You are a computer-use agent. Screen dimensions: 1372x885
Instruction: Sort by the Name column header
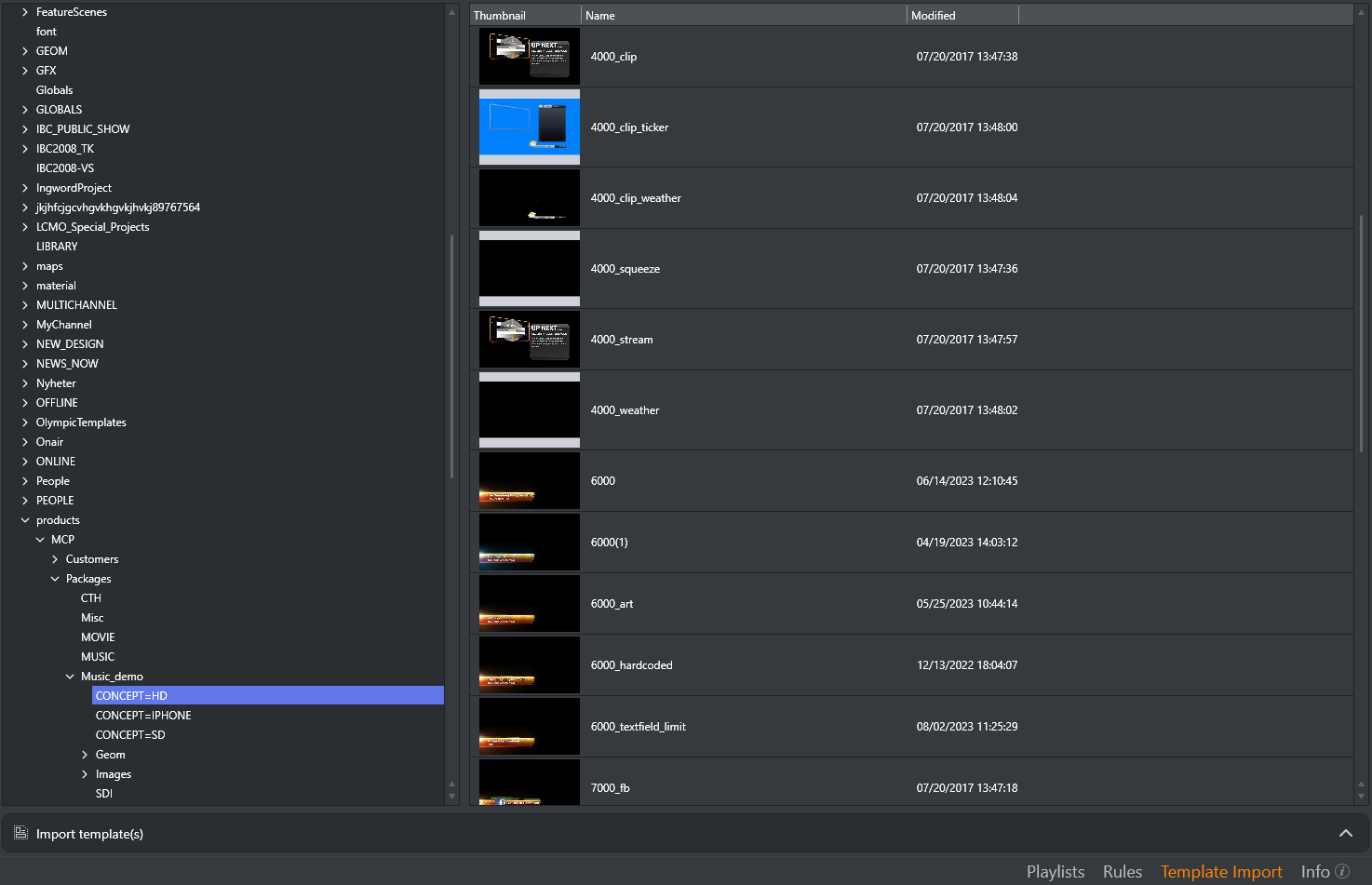click(x=743, y=16)
